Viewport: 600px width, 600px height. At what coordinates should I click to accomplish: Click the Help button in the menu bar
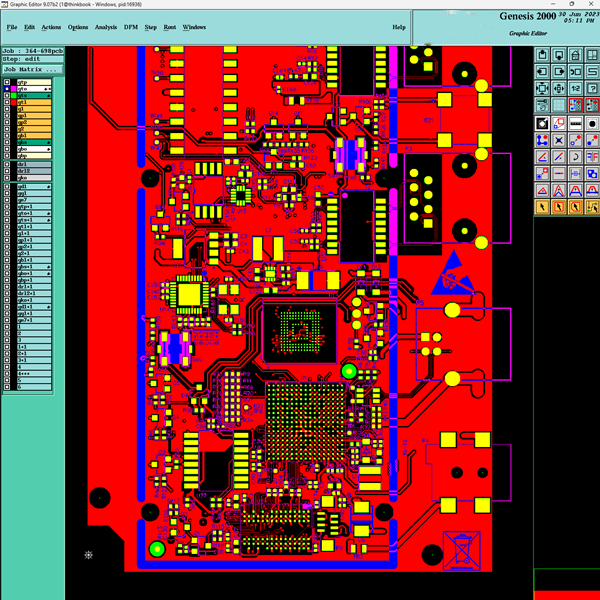[399, 27]
